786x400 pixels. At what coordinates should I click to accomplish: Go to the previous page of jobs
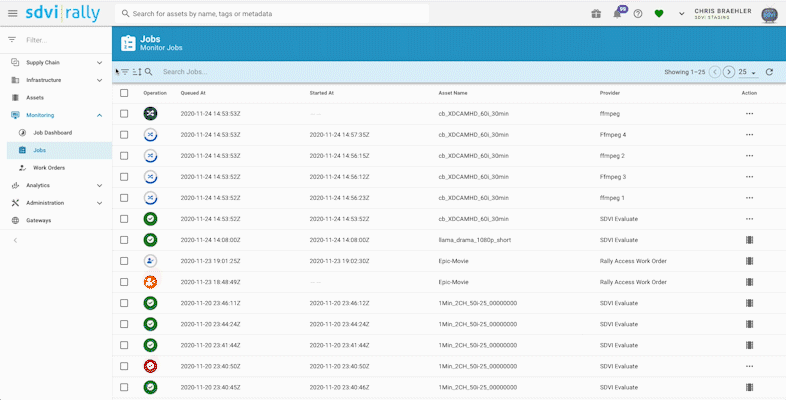point(715,72)
